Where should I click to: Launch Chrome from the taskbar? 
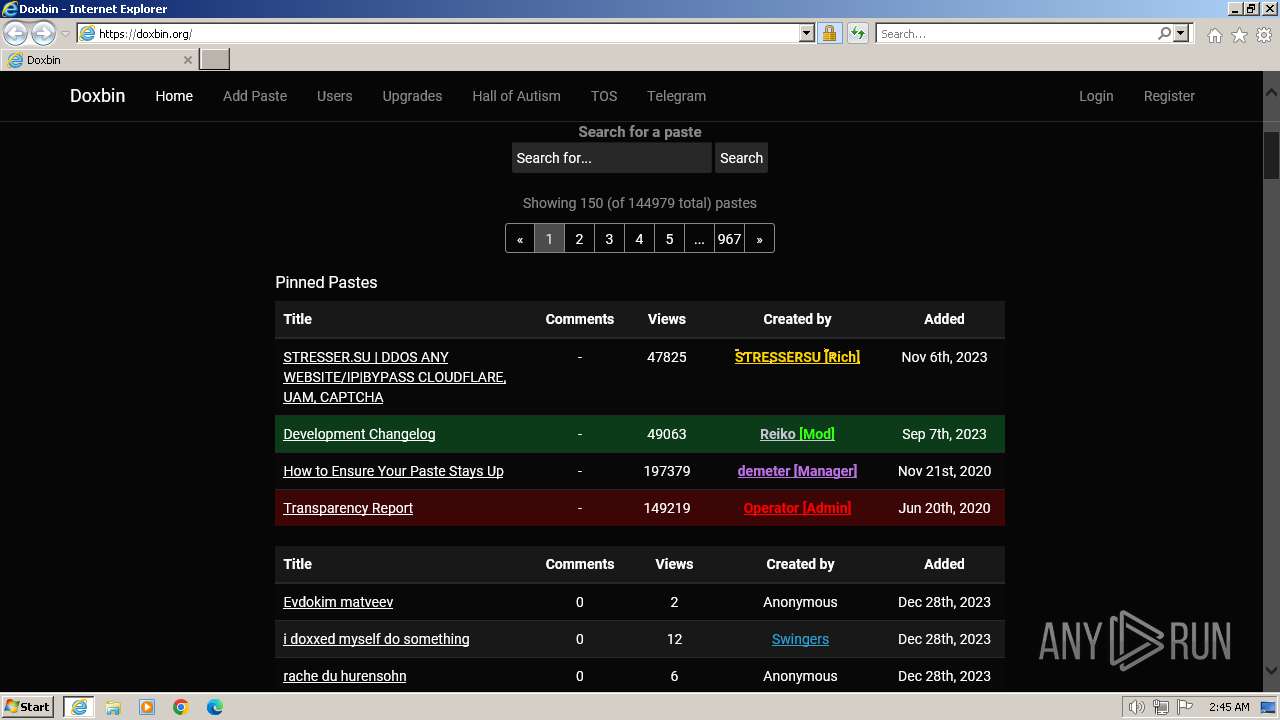click(x=181, y=707)
